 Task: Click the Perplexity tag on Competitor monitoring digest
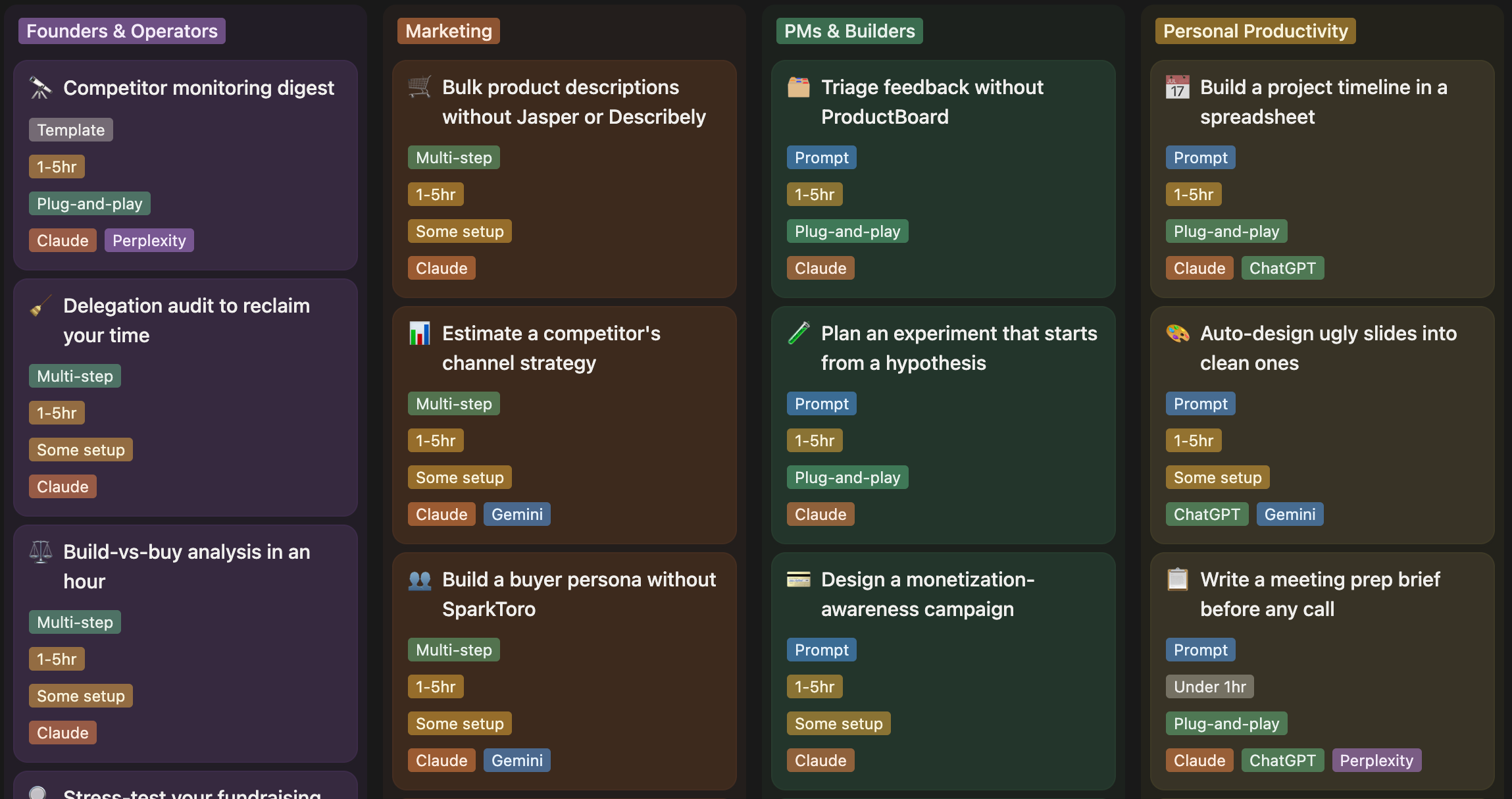tap(149, 240)
